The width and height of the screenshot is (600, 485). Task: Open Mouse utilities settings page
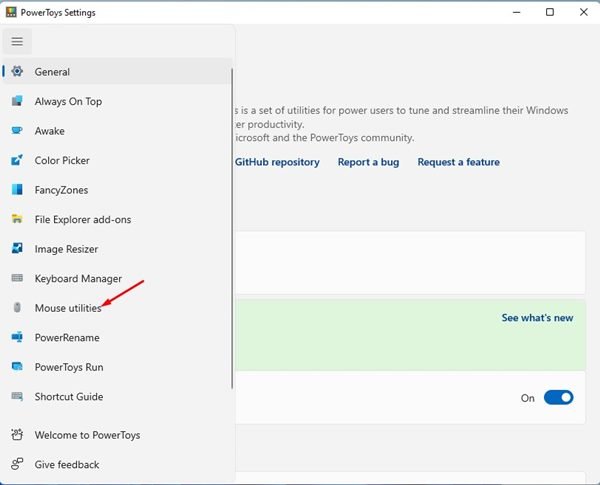point(68,308)
